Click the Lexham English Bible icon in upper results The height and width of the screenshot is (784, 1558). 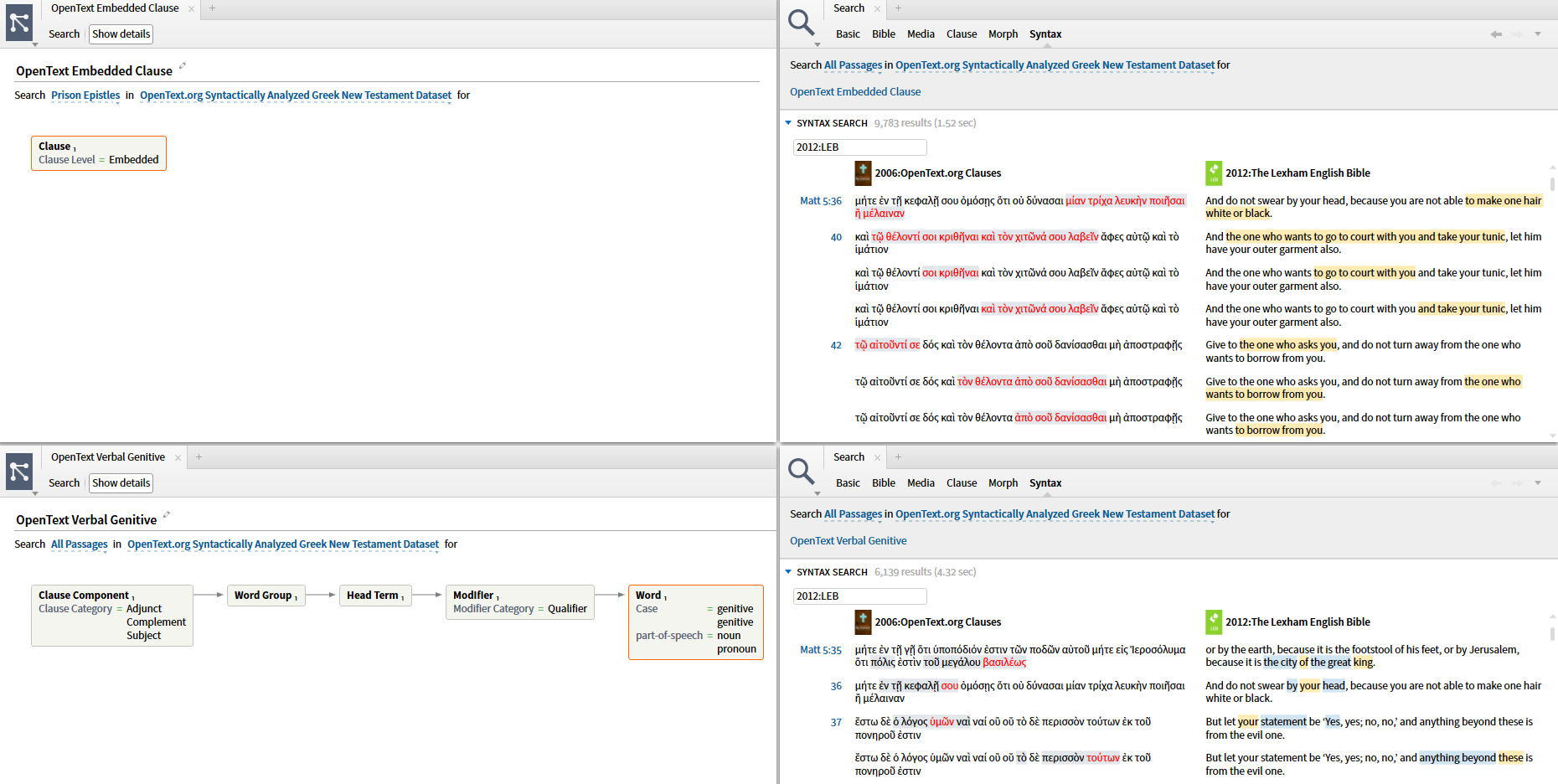(x=1214, y=173)
